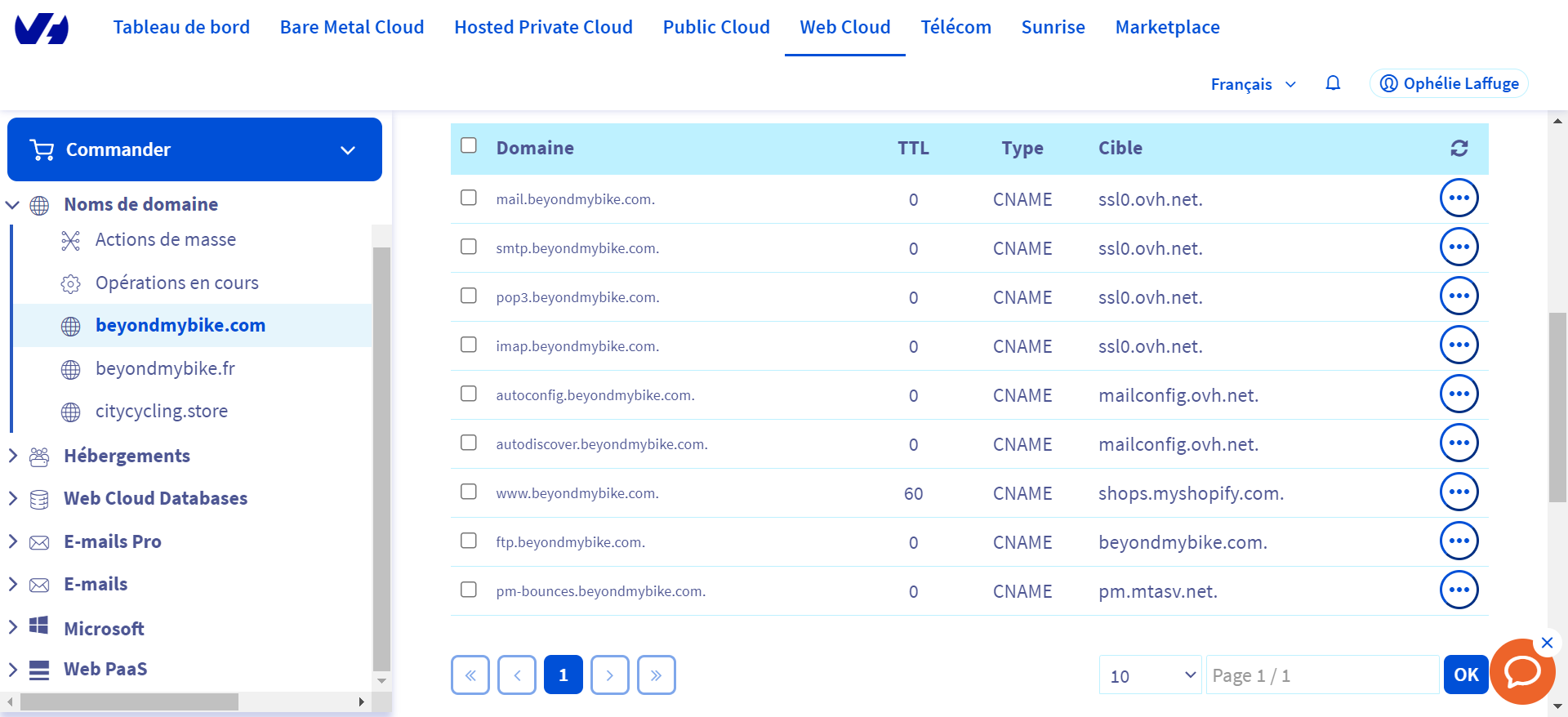The width and height of the screenshot is (1568, 717).
Task: Open the Sunrise tab
Action: (x=1053, y=27)
